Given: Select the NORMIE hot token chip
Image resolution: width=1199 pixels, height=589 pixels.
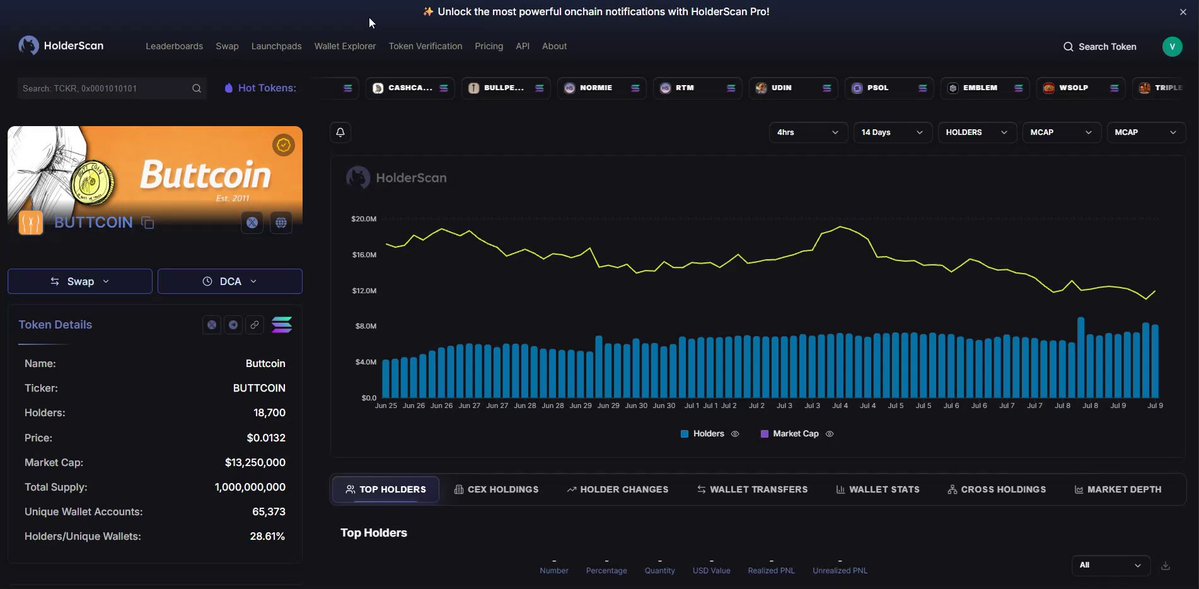Looking at the screenshot, I should pyautogui.click(x=601, y=88).
